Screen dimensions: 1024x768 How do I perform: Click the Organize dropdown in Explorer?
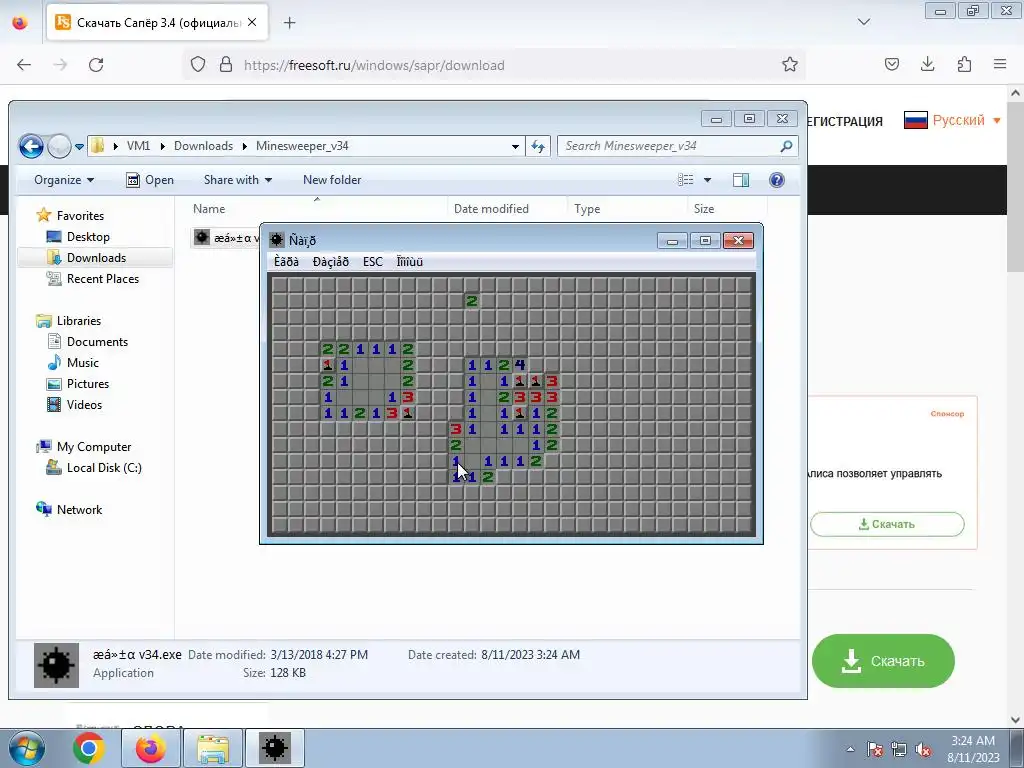click(x=63, y=180)
